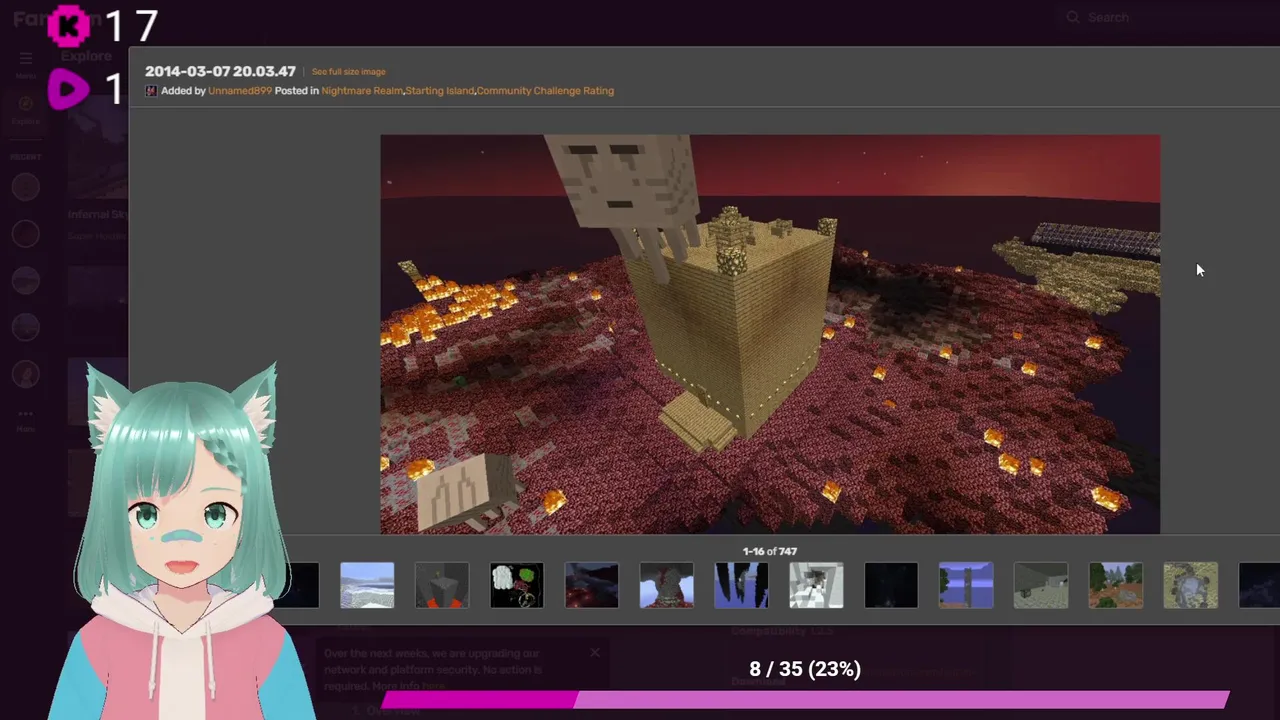Click the 1-16 of 747 image counter
This screenshot has height=720, width=1280.
(770, 551)
